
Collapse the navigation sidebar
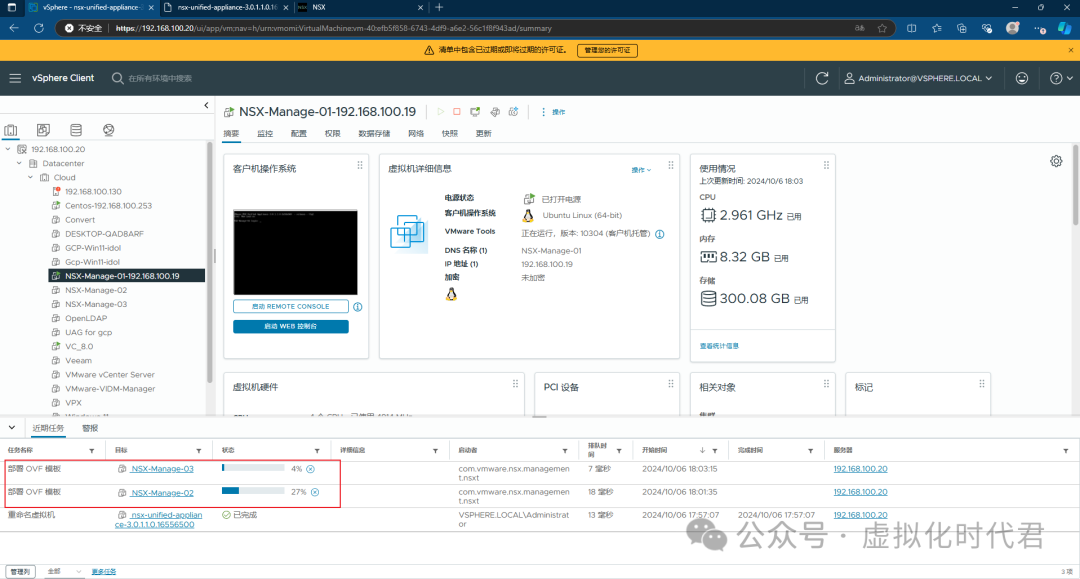206,105
